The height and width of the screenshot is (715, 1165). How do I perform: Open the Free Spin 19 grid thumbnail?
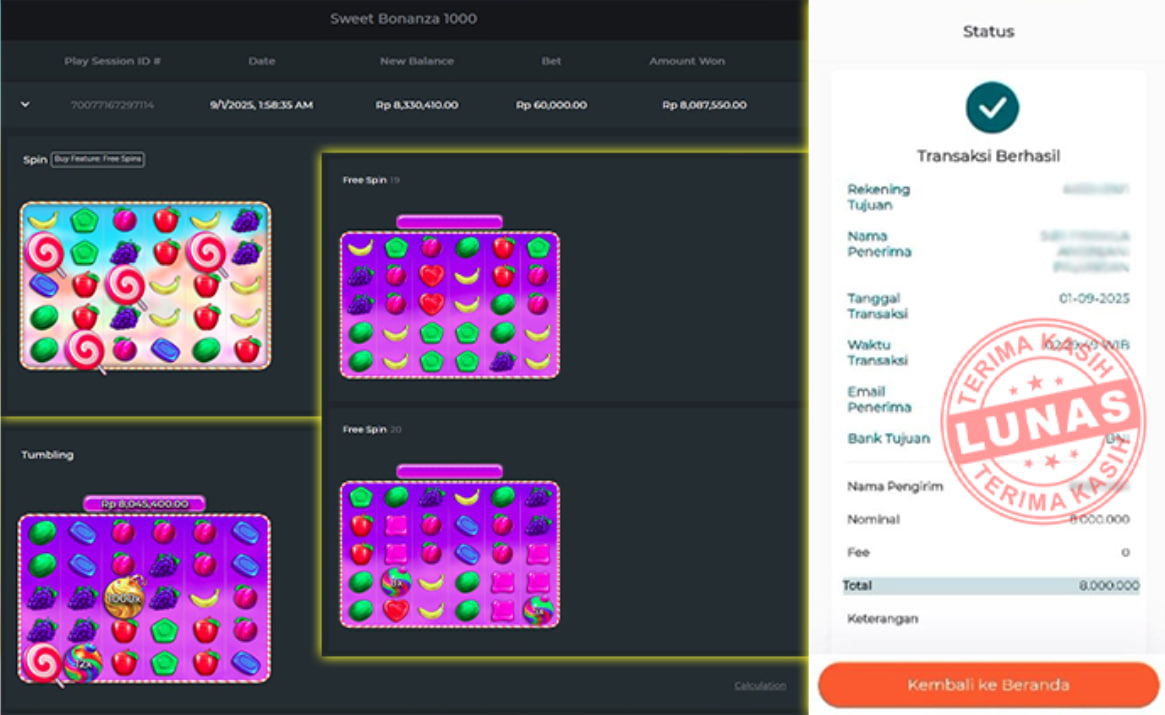(x=450, y=305)
